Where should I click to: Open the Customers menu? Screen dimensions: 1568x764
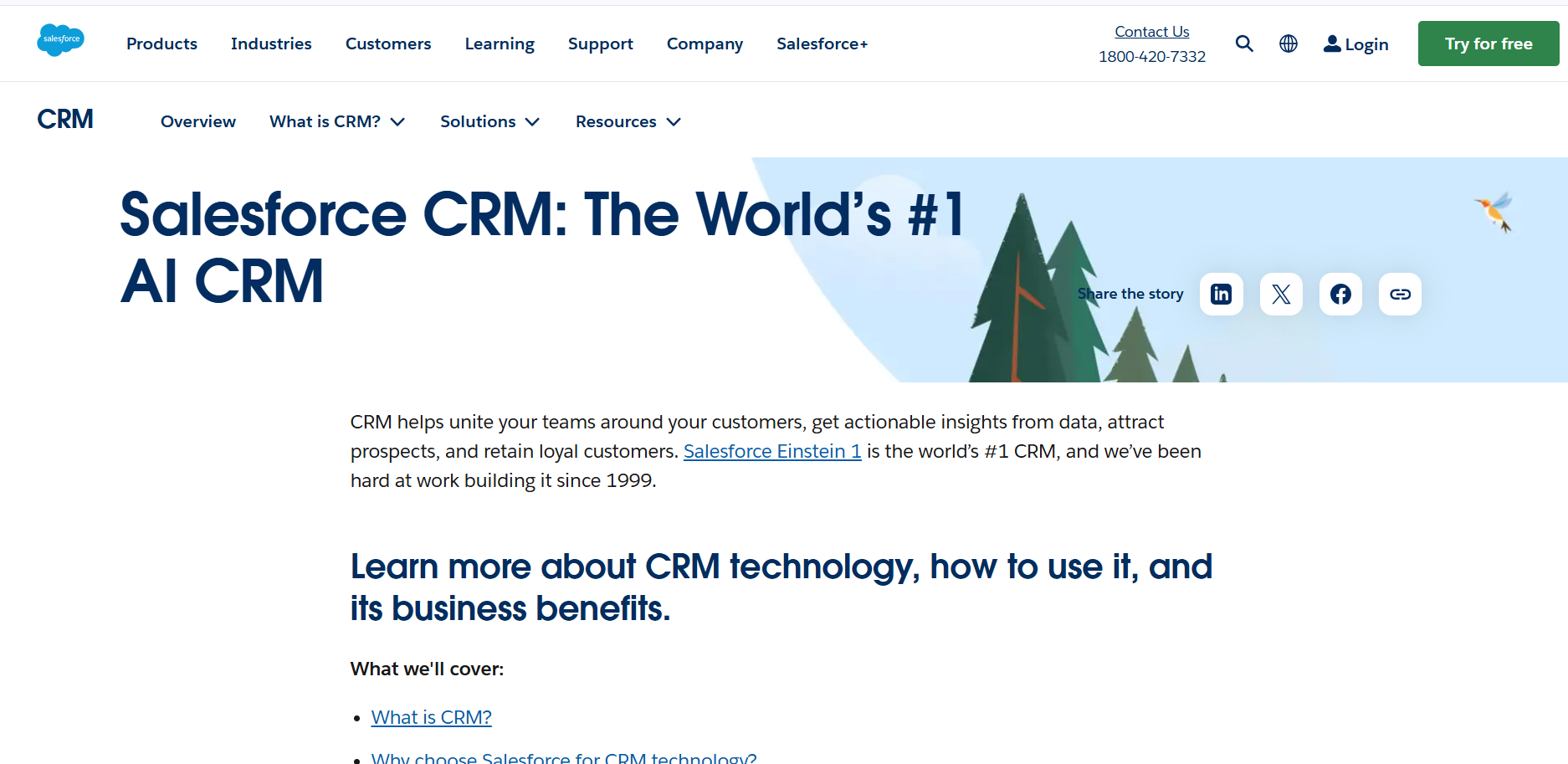tap(388, 44)
